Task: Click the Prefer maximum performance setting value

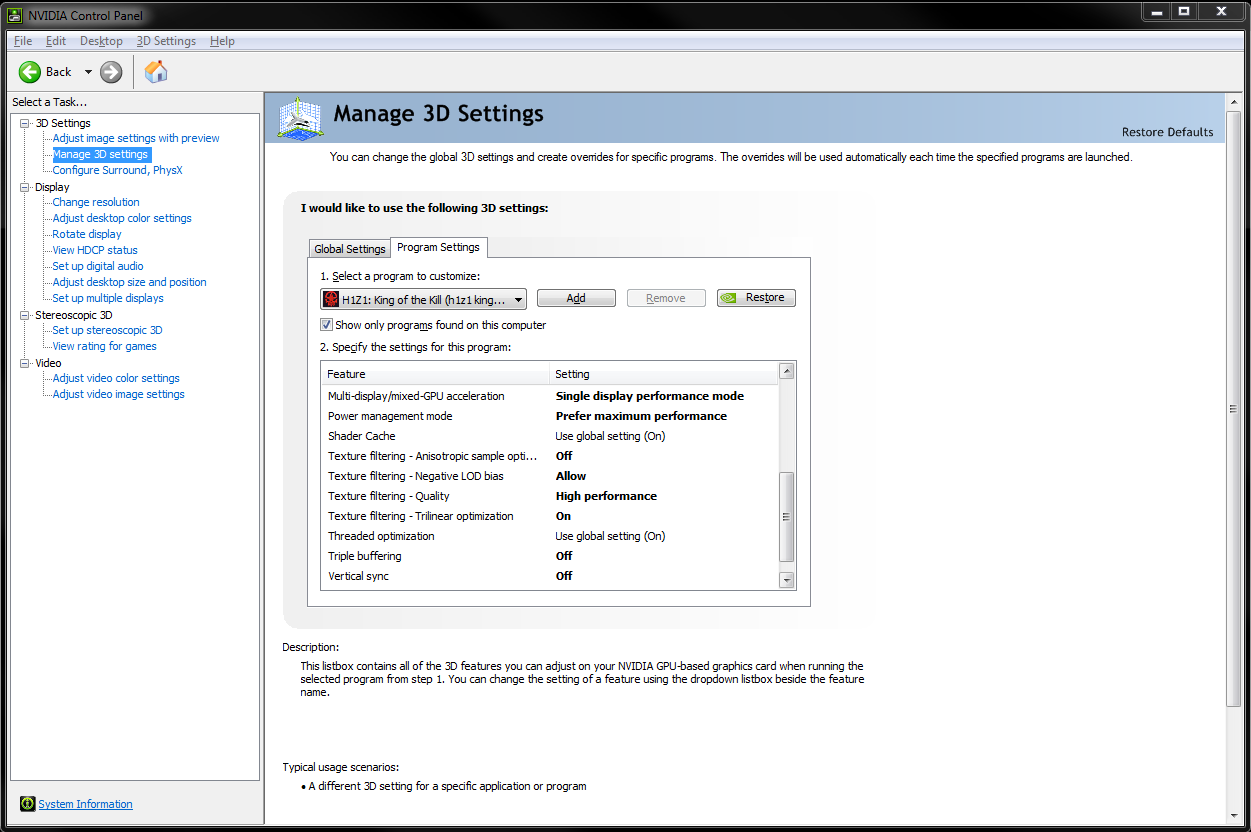Action: pos(641,416)
